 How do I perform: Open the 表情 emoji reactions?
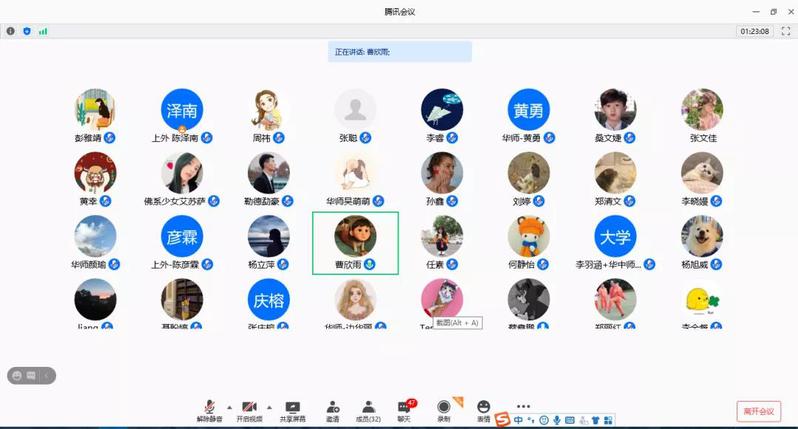tap(484, 410)
